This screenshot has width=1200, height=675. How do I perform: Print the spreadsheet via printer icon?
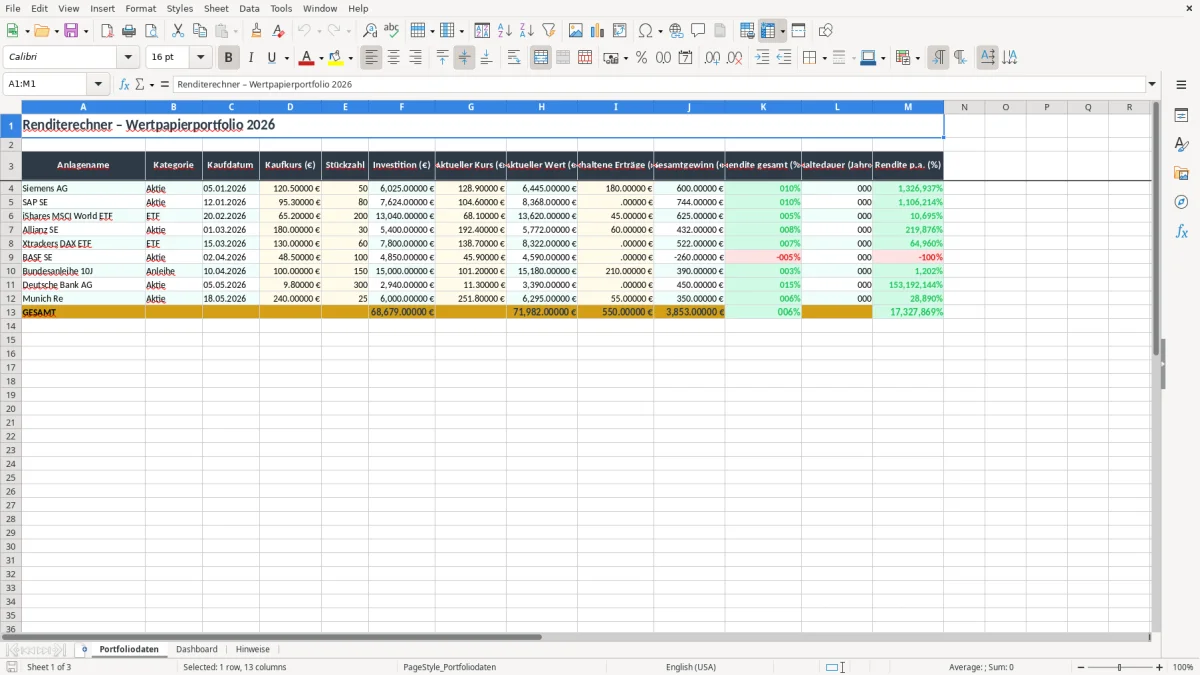(x=129, y=31)
